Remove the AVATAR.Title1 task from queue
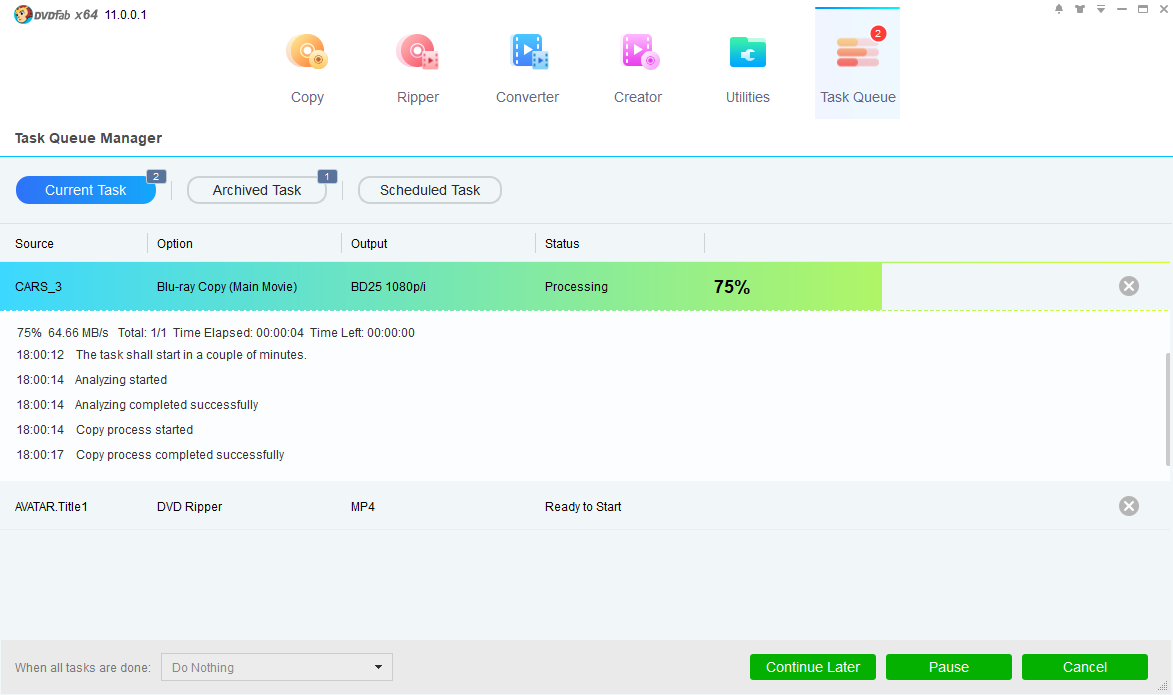 [1129, 506]
